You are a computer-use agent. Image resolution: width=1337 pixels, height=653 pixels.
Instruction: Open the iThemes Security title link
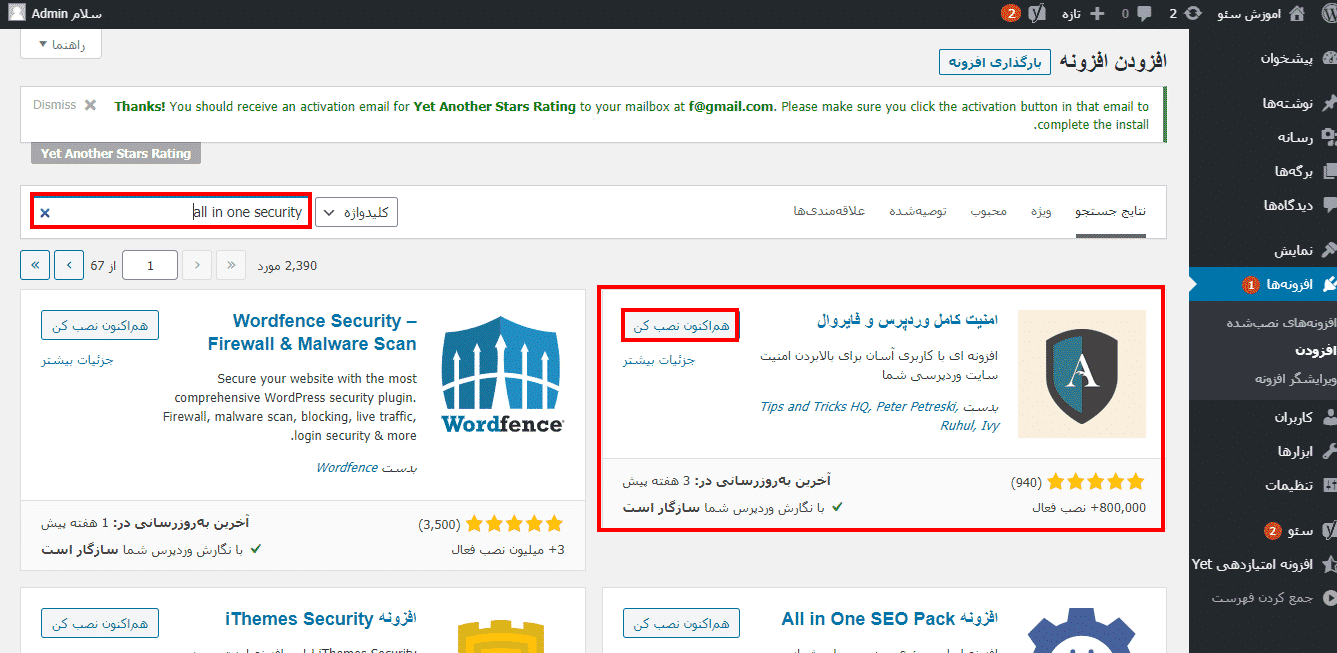(x=320, y=620)
